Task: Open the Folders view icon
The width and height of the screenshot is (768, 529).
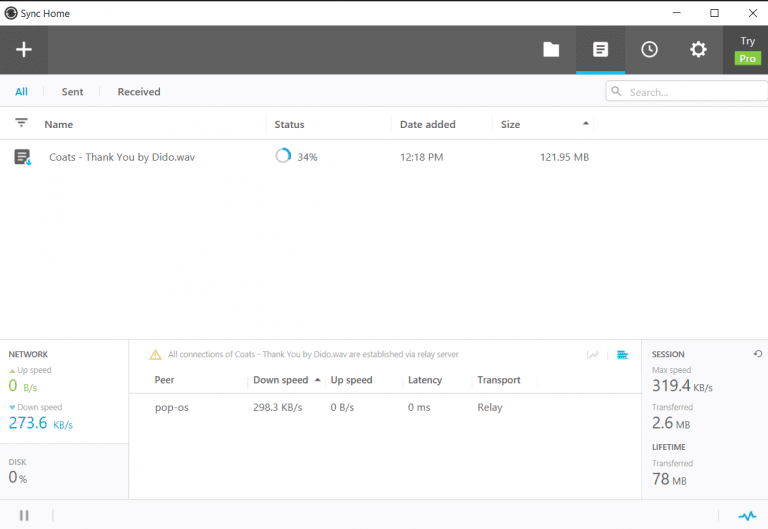Action: 551,50
